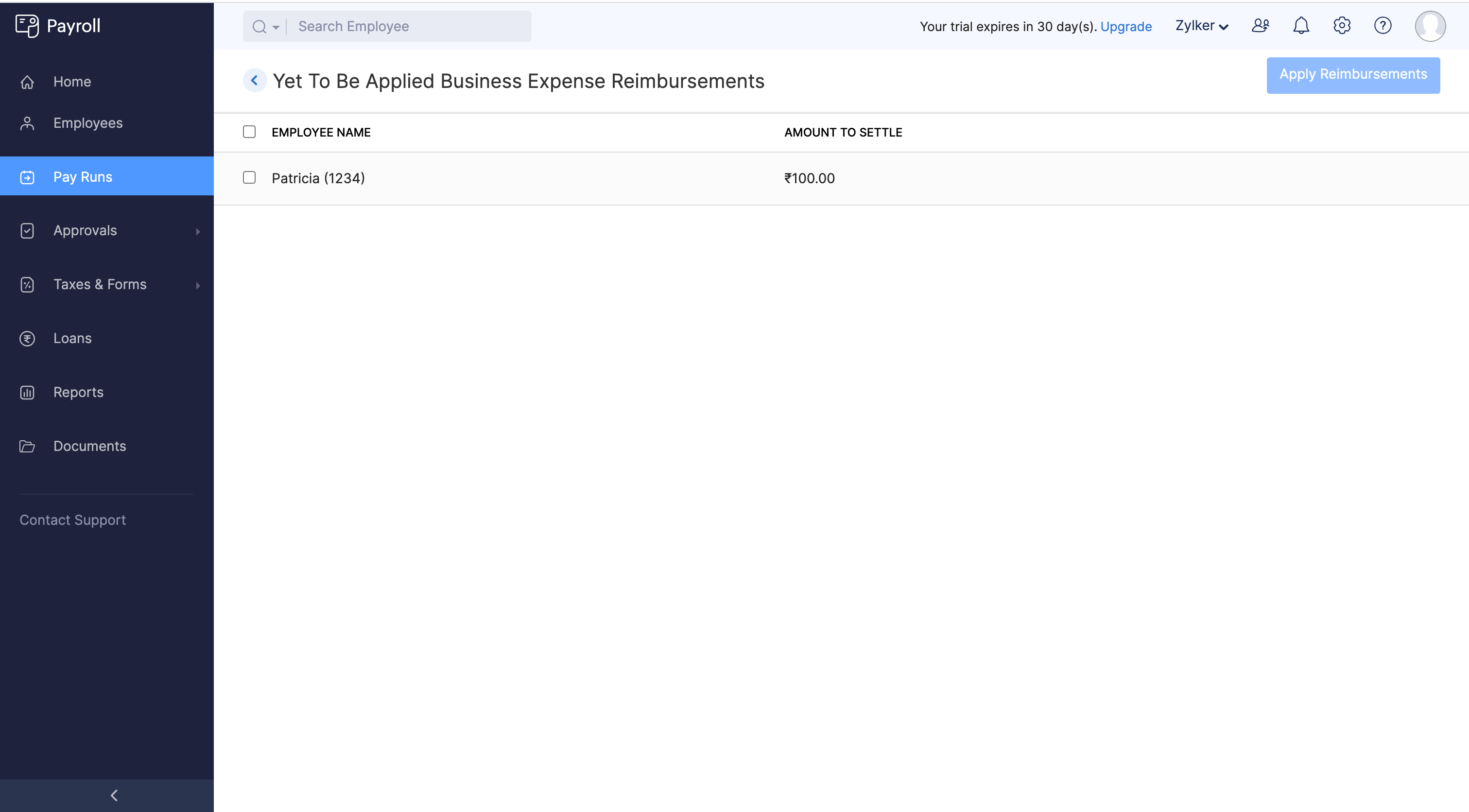This screenshot has height=812, width=1469.
Task: Open the Payroll home icon in sidebar
Action: click(27, 82)
